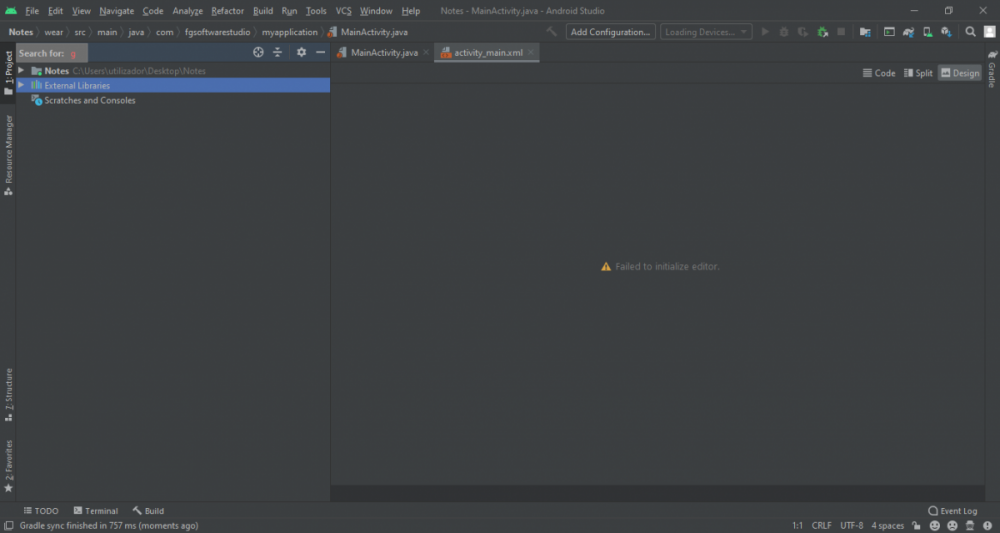Open Project Structure from toolbar icon

tap(865, 32)
